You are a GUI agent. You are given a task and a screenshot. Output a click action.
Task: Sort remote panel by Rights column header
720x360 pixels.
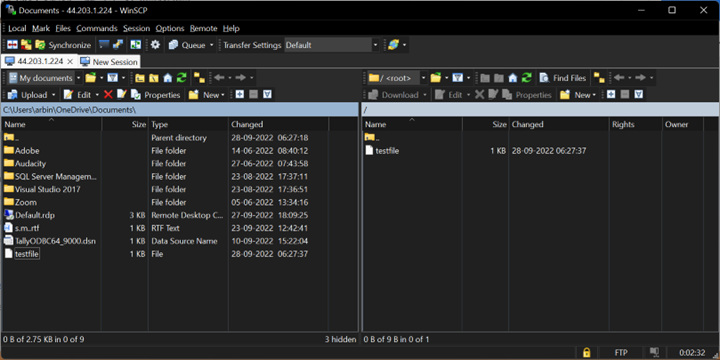[x=636, y=124]
